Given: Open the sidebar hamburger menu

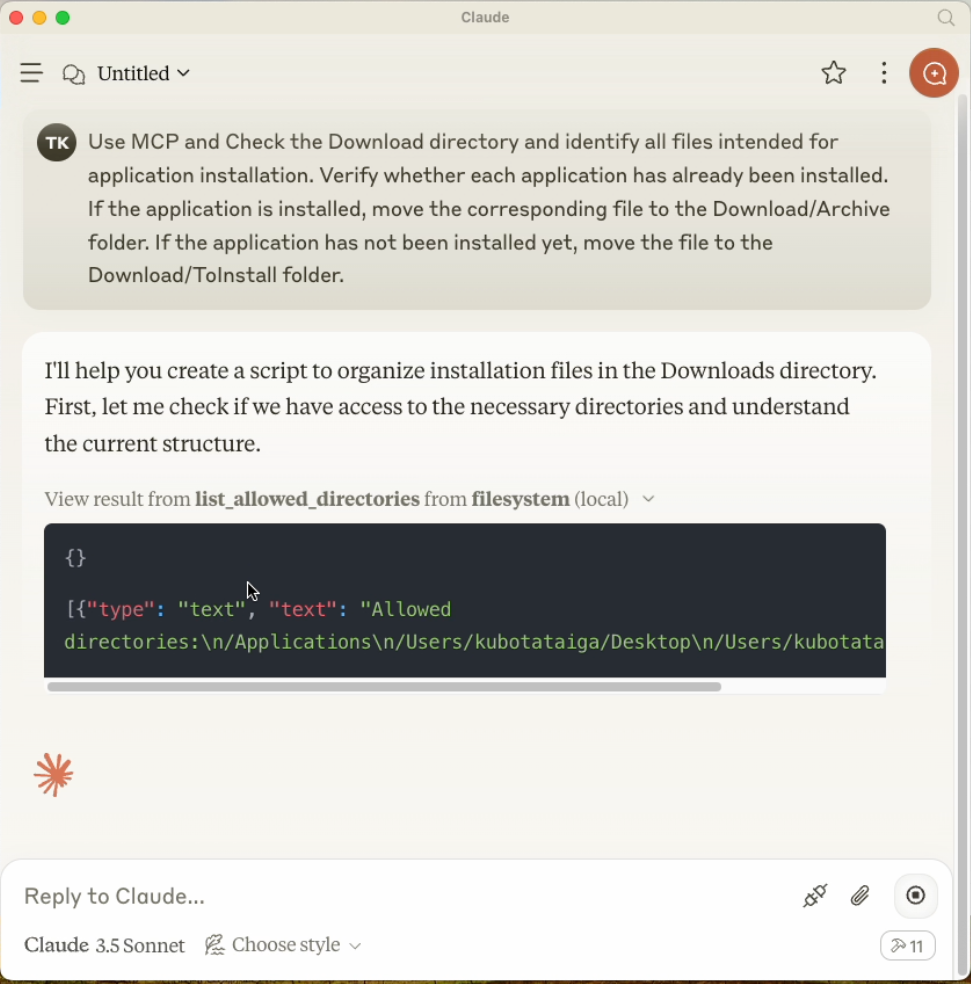Looking at the screenshot, I should click(31, 73).
